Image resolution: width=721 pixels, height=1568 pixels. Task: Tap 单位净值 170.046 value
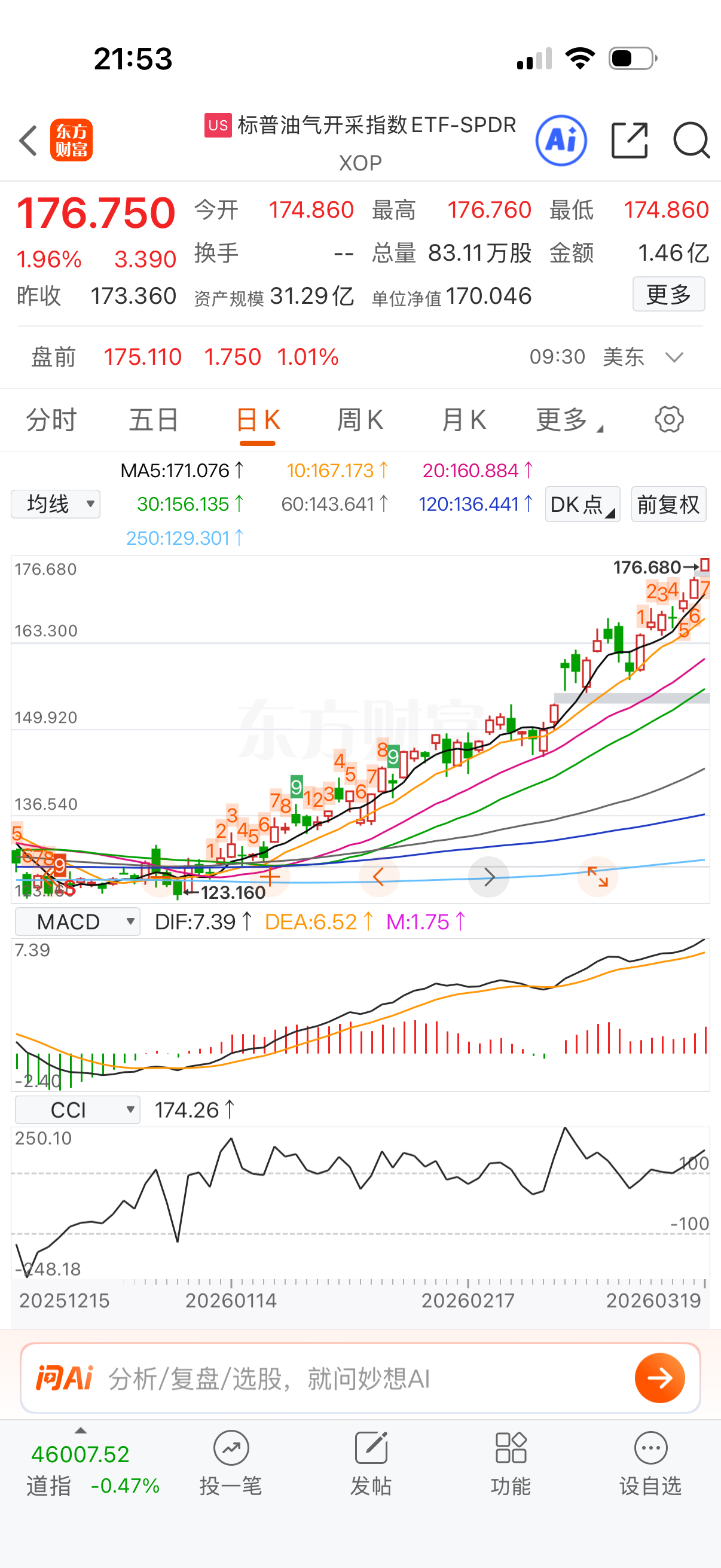(x=488, y=297)
